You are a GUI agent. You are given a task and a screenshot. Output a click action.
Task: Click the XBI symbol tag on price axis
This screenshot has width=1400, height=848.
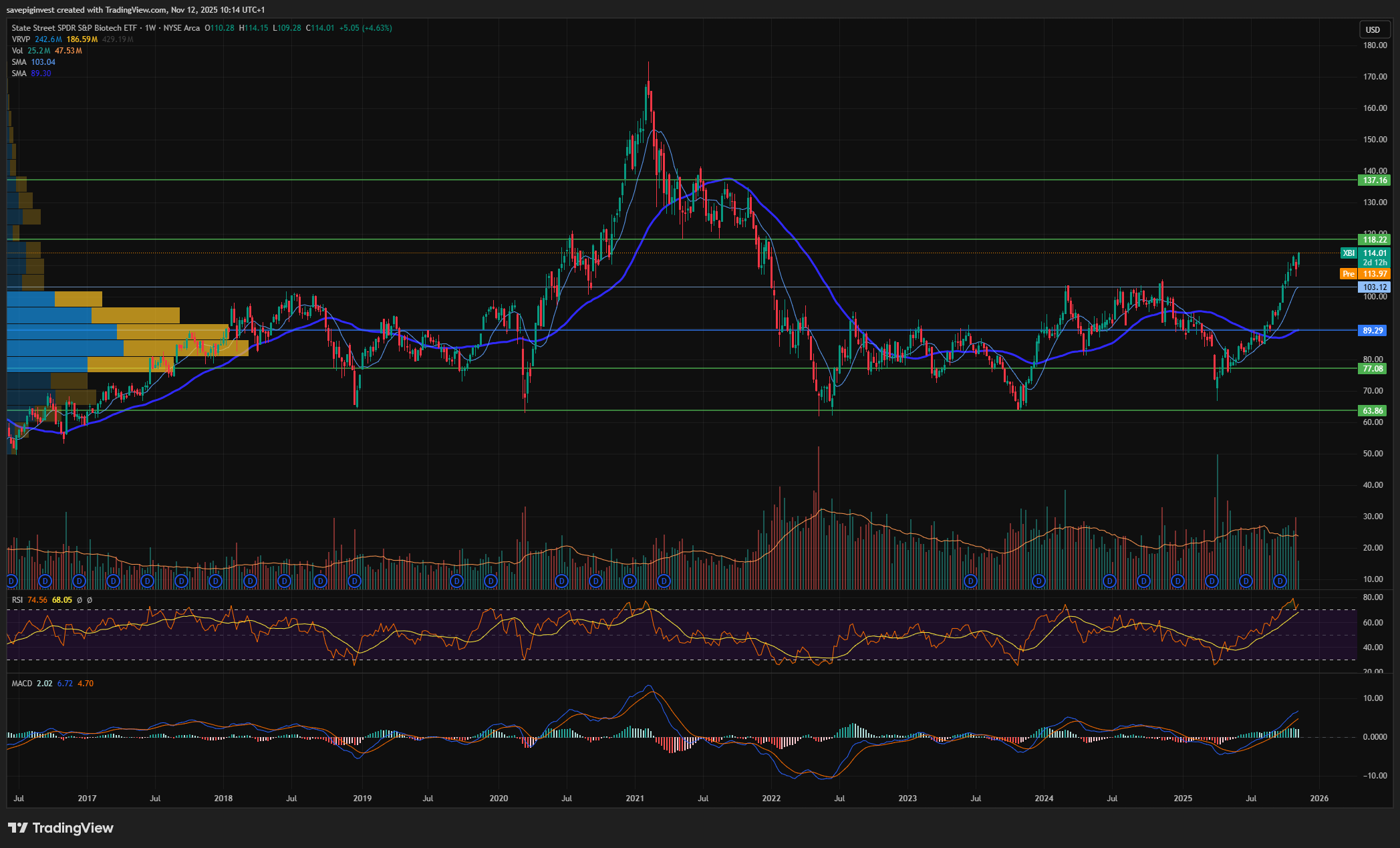point(1349,253)
